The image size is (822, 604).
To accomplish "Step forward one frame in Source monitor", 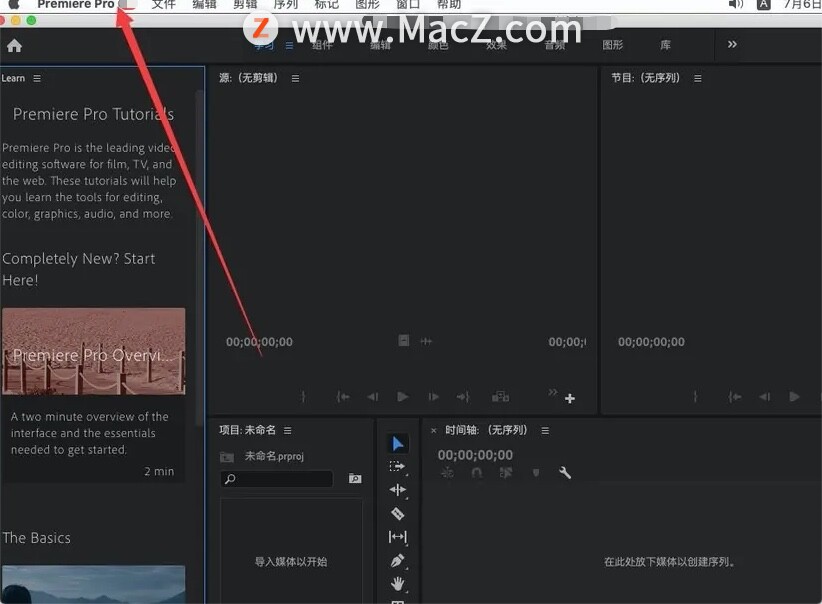I will click(433, 396).
